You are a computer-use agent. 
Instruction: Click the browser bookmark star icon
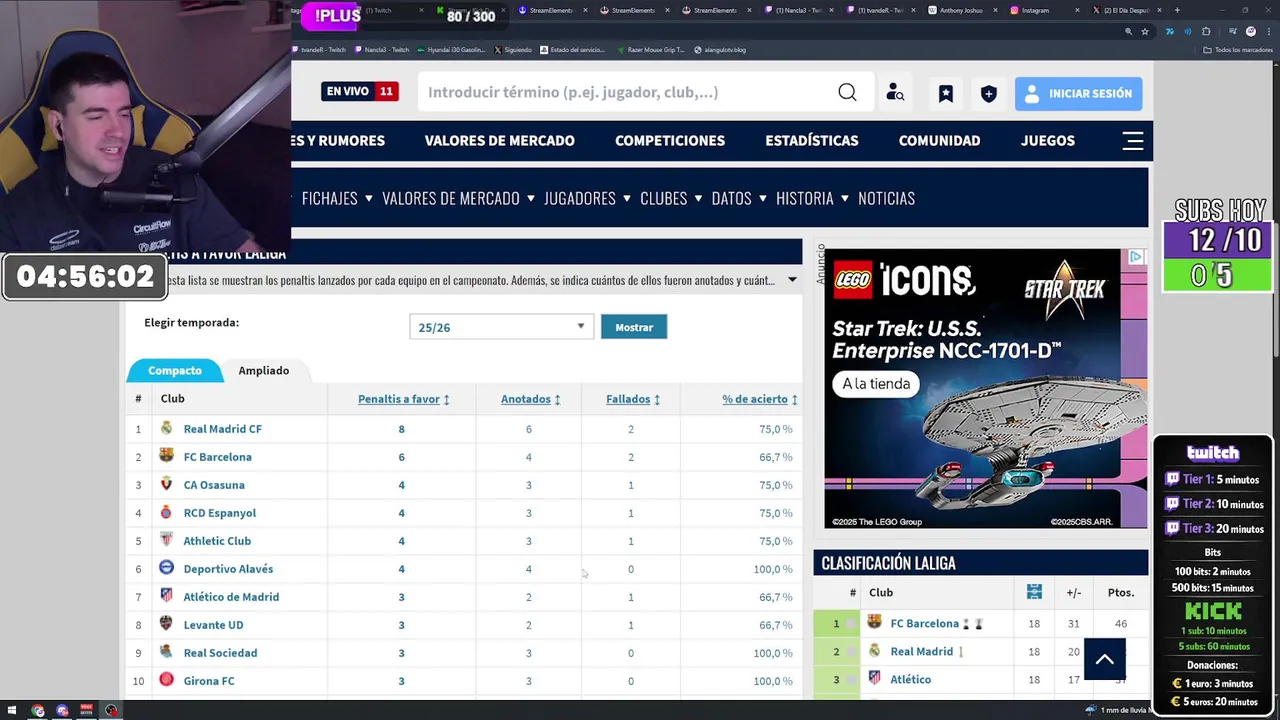click(1145, 31)
